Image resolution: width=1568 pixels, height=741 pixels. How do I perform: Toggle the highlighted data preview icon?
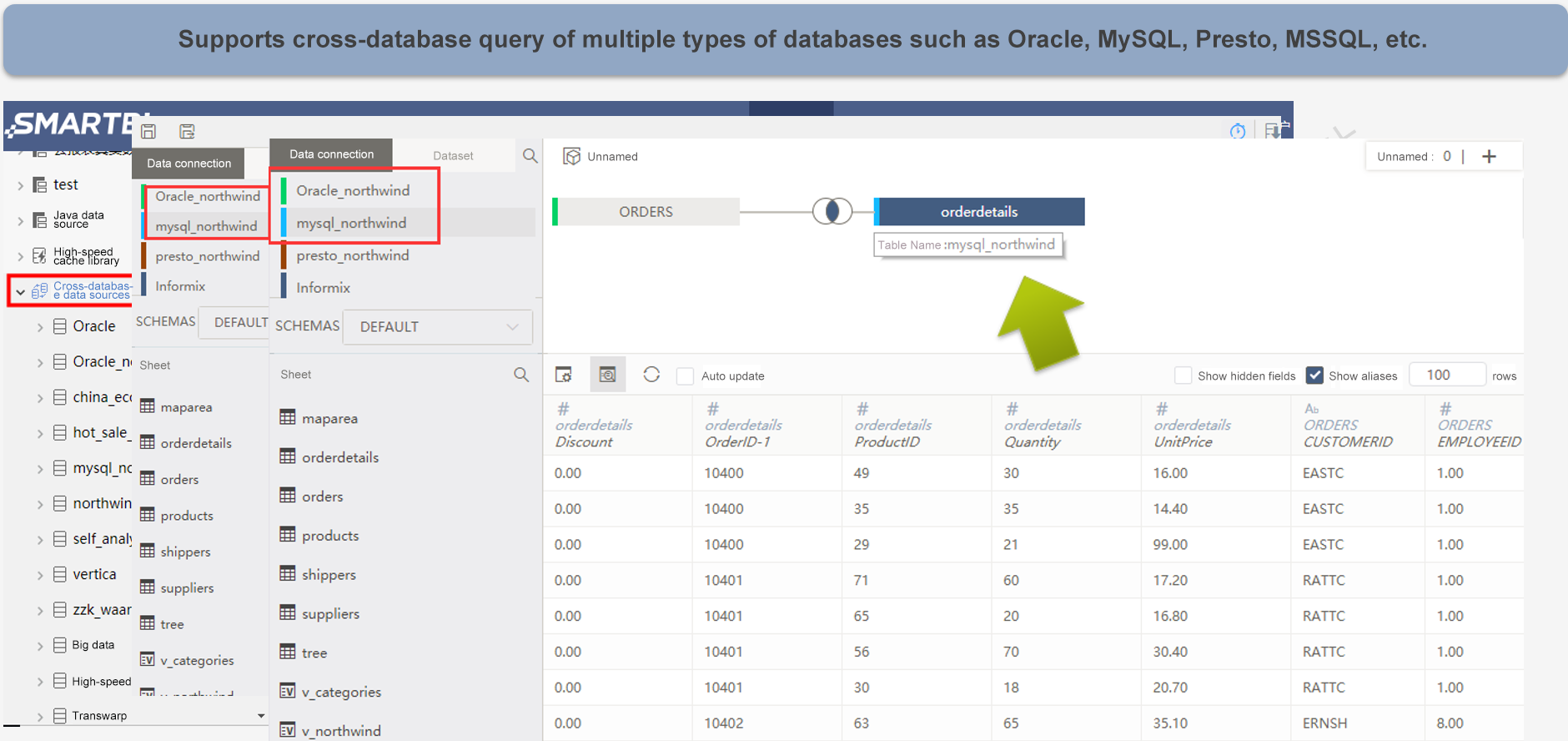(x=607, y=375)
